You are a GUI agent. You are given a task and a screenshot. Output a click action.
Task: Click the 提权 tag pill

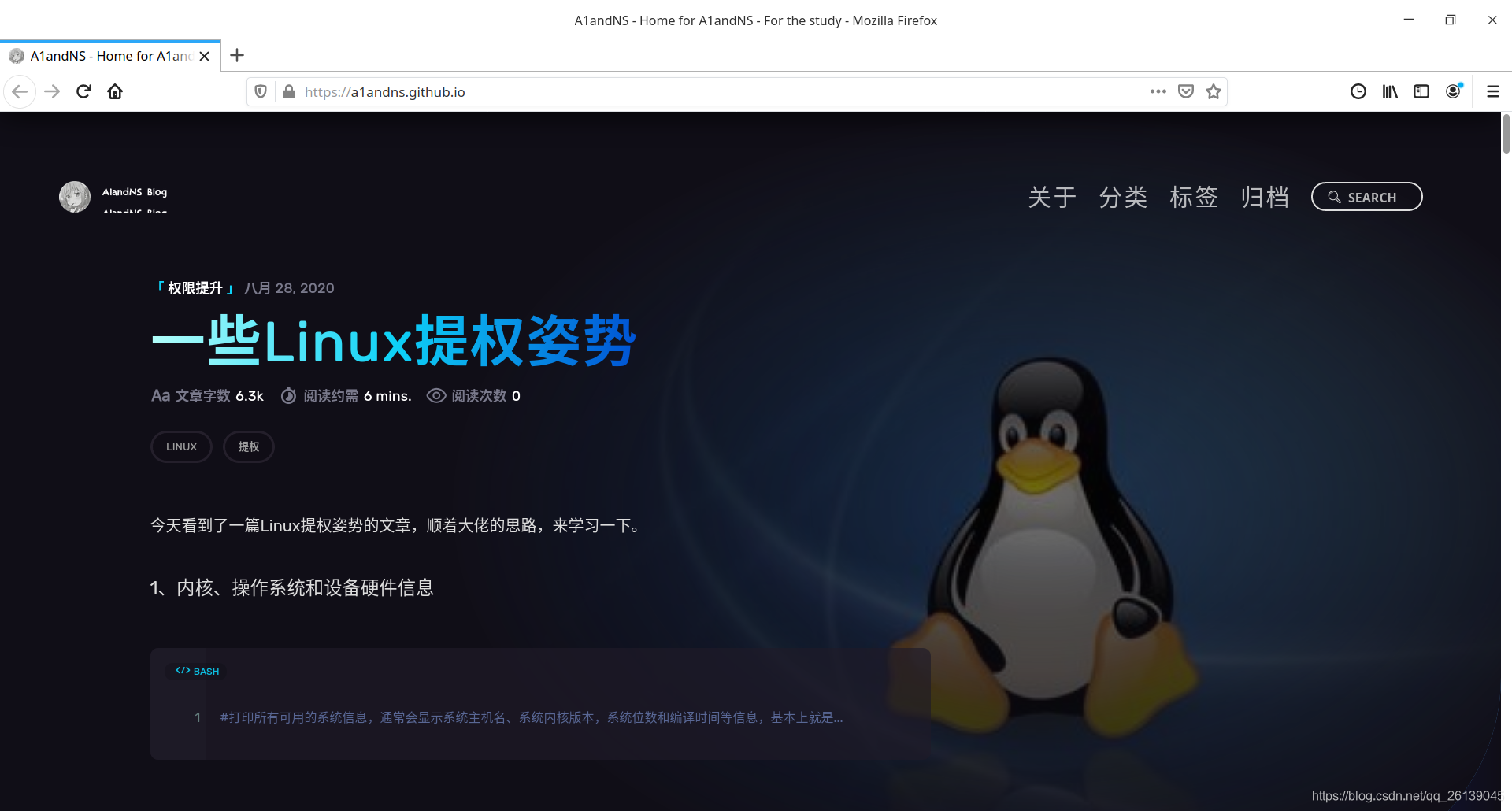click(249, 446)
